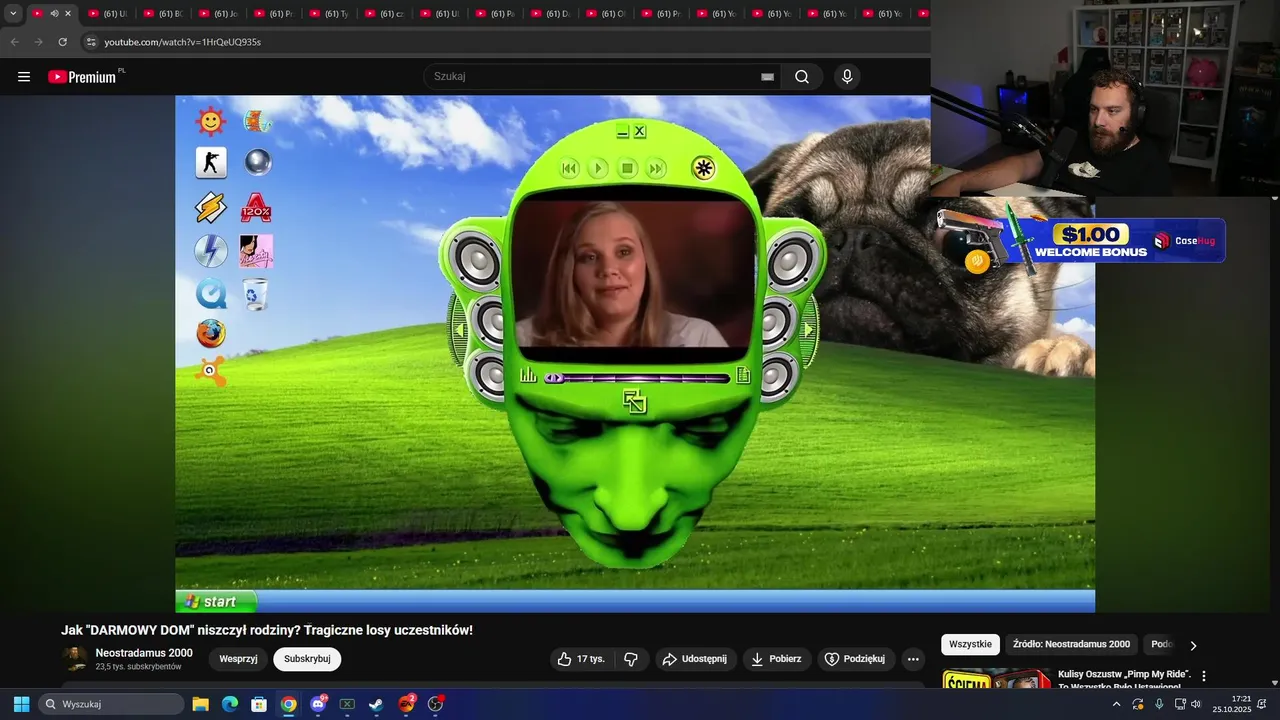Open Discord from the taskbar

coord(318,704)
